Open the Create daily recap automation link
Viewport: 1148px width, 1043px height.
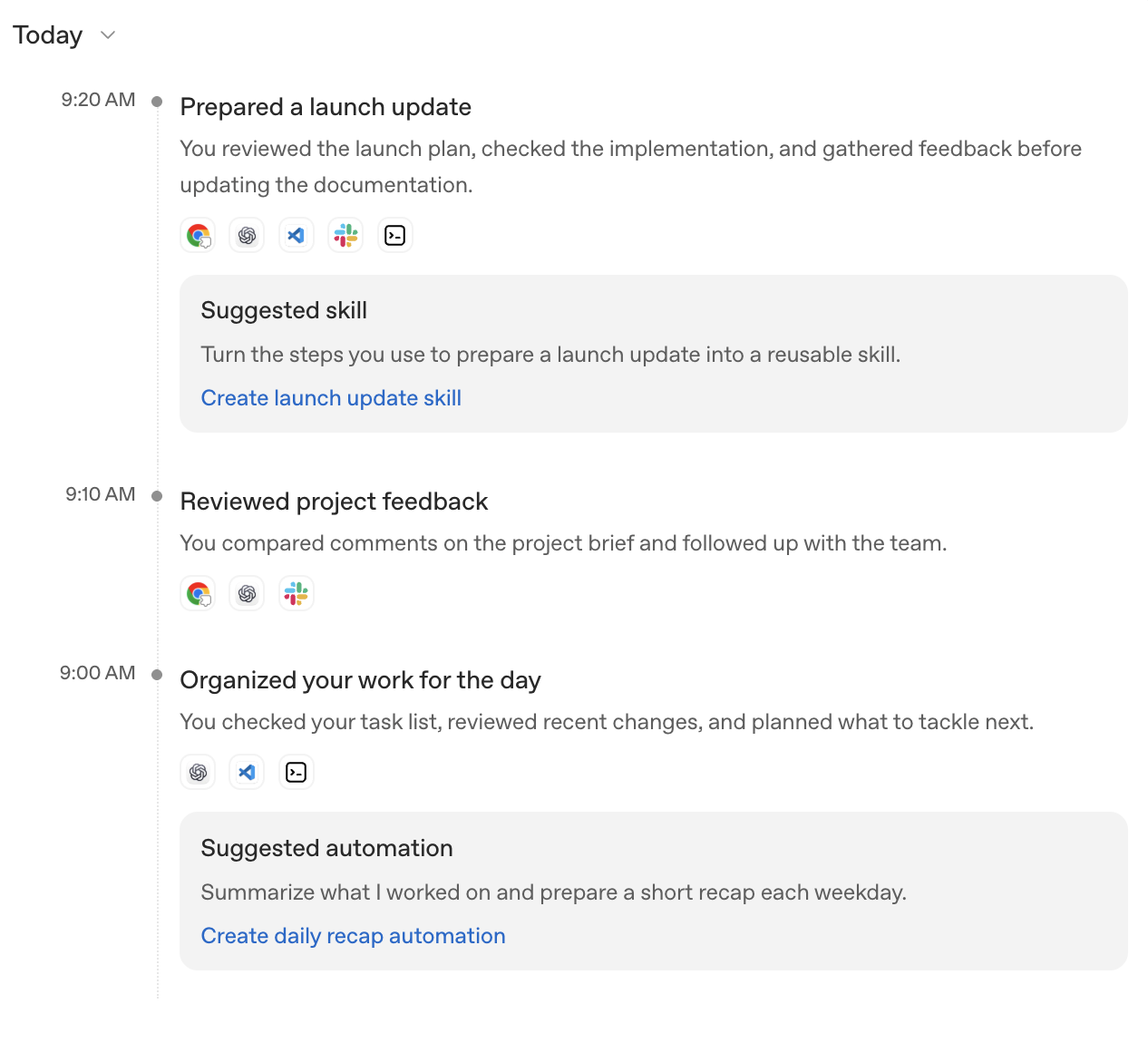point(353,936)
